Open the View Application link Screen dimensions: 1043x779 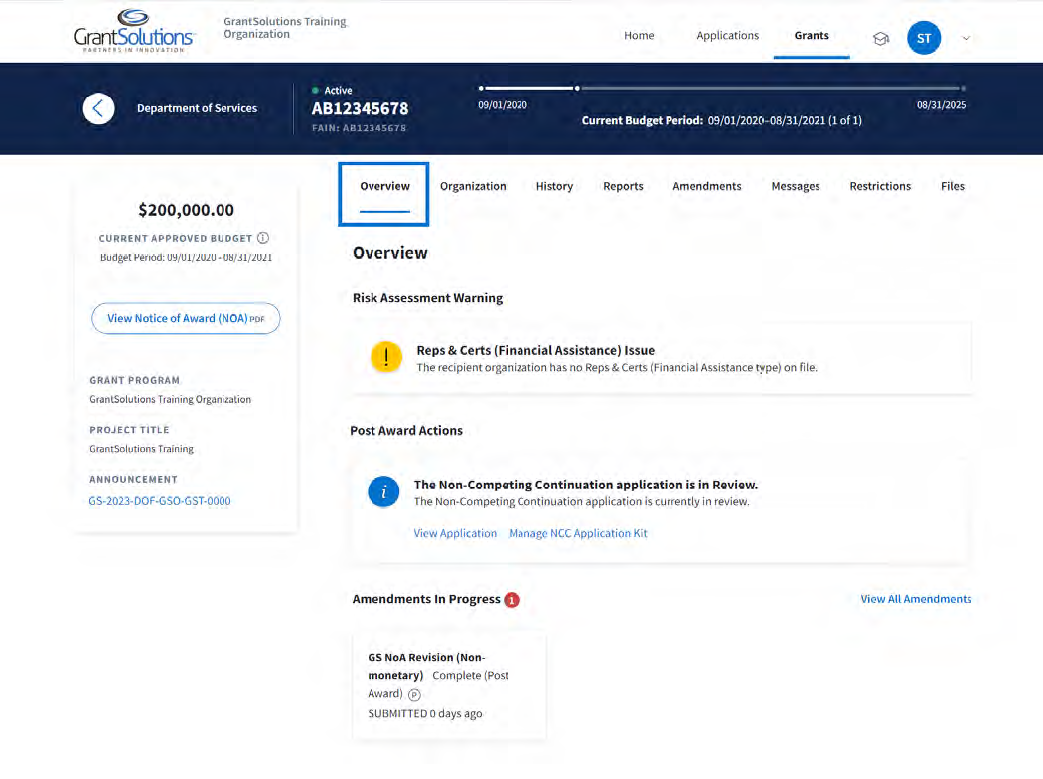point(455,533)
